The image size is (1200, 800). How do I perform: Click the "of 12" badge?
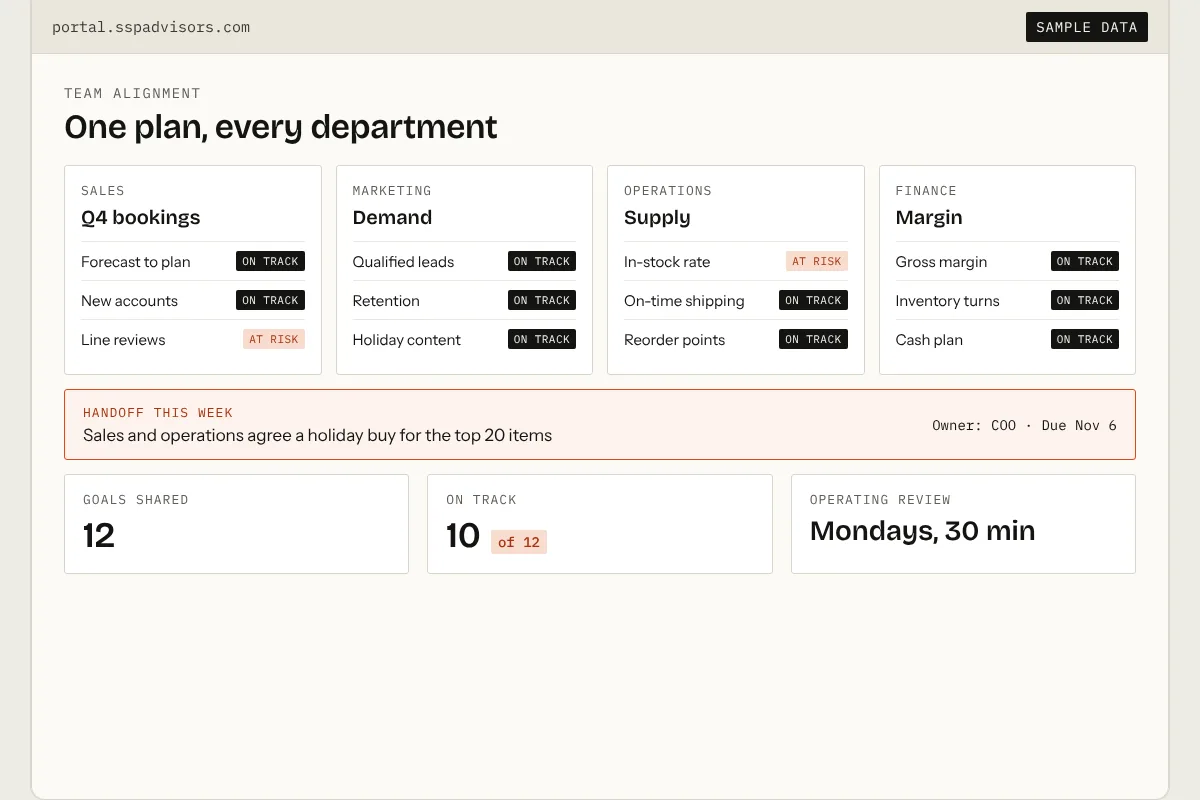[519, 542]
